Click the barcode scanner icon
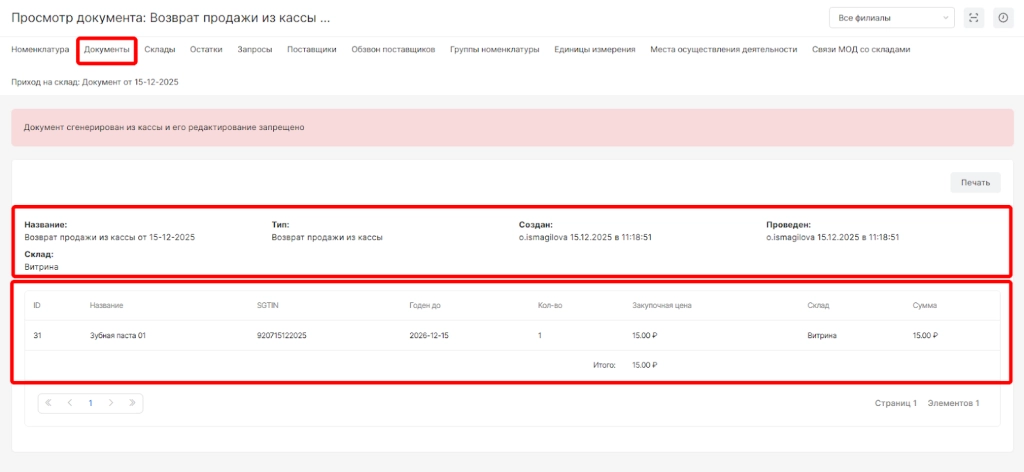This screenshot has height=472, width=1024. point(974,18)
